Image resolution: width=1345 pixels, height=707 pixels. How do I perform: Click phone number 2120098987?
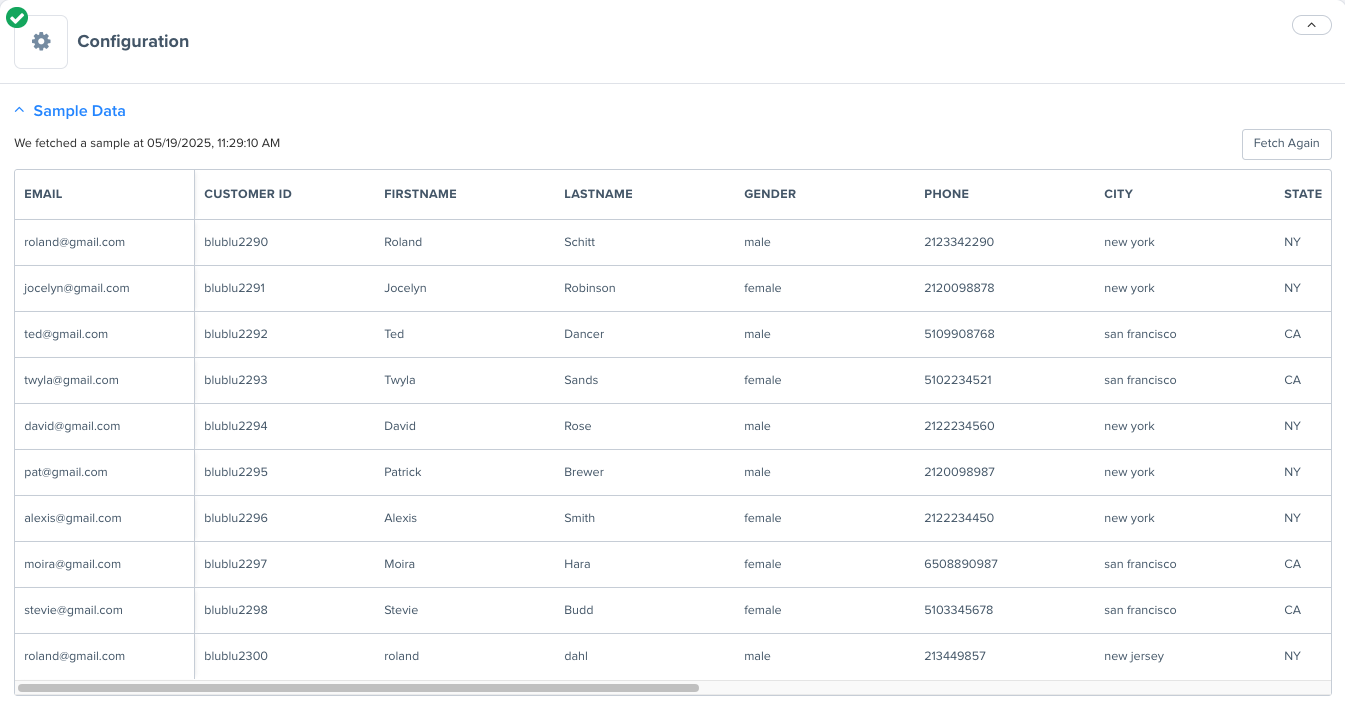coord(959,472)
